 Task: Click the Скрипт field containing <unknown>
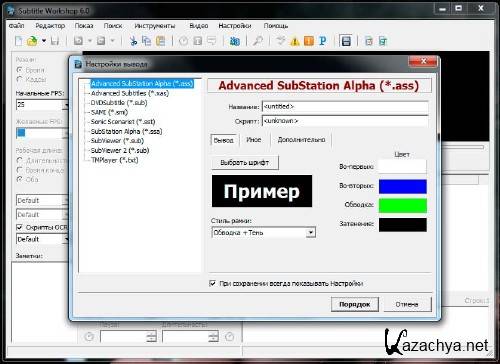345,121
